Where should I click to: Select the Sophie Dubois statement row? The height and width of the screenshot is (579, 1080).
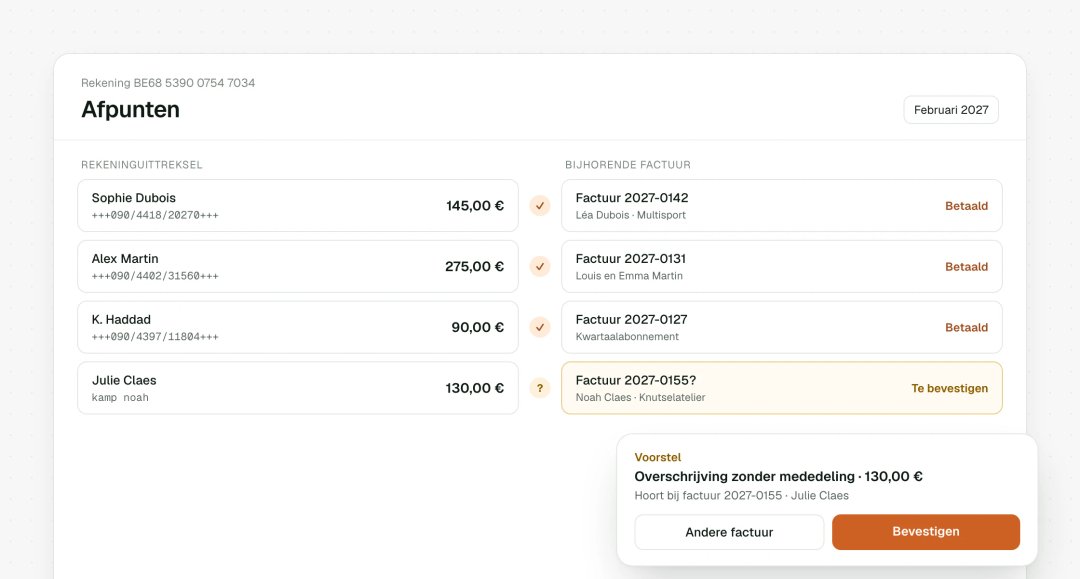298,206
